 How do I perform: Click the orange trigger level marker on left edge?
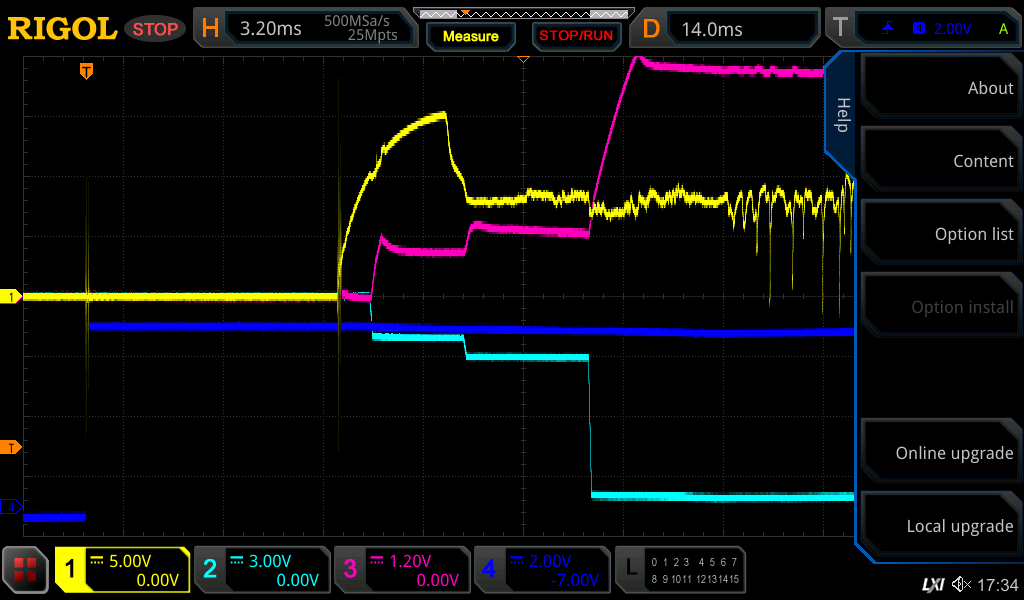click(11, 447)
